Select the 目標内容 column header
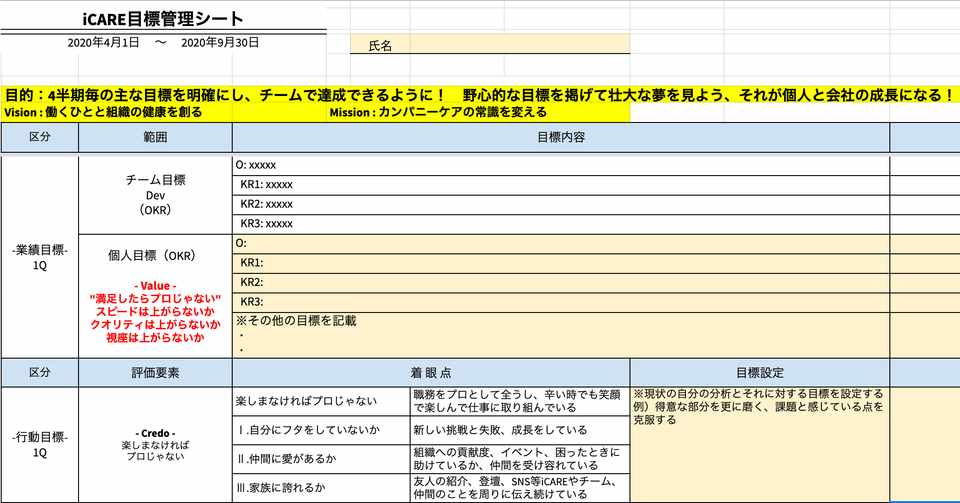The width and height of the screenshot is (960, 503). tap(561, 138)
